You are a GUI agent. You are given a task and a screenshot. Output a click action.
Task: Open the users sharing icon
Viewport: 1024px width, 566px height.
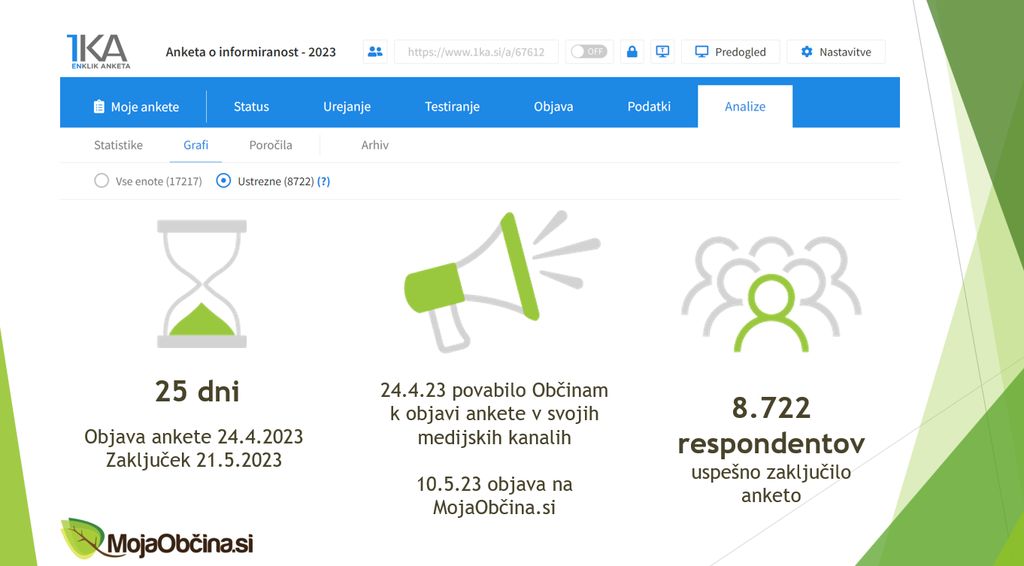pos(375,52)
